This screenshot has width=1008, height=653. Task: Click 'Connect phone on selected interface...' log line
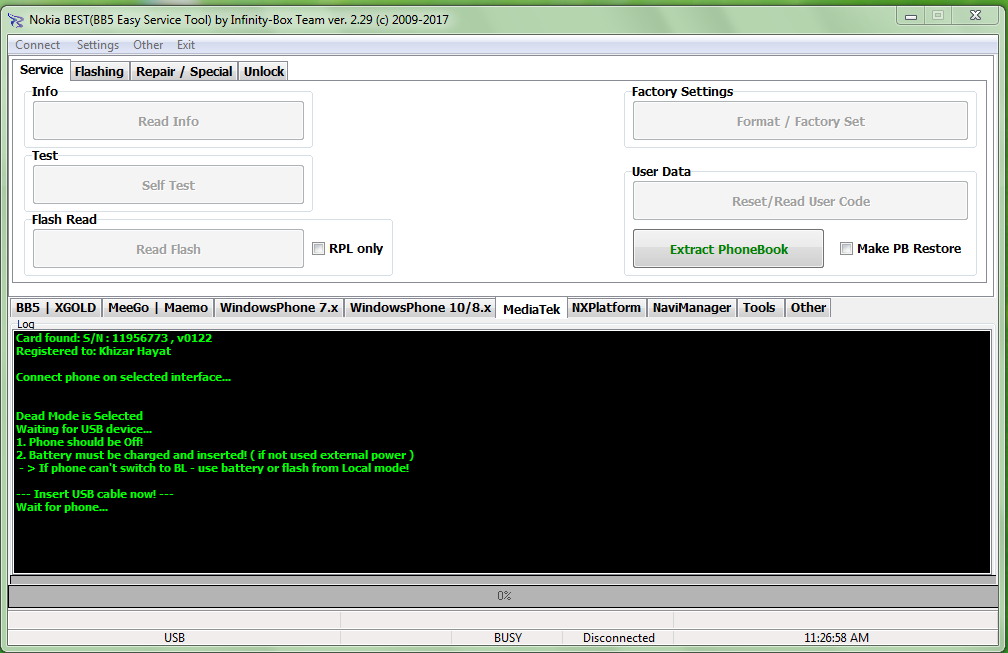click(x=123, y=377)
